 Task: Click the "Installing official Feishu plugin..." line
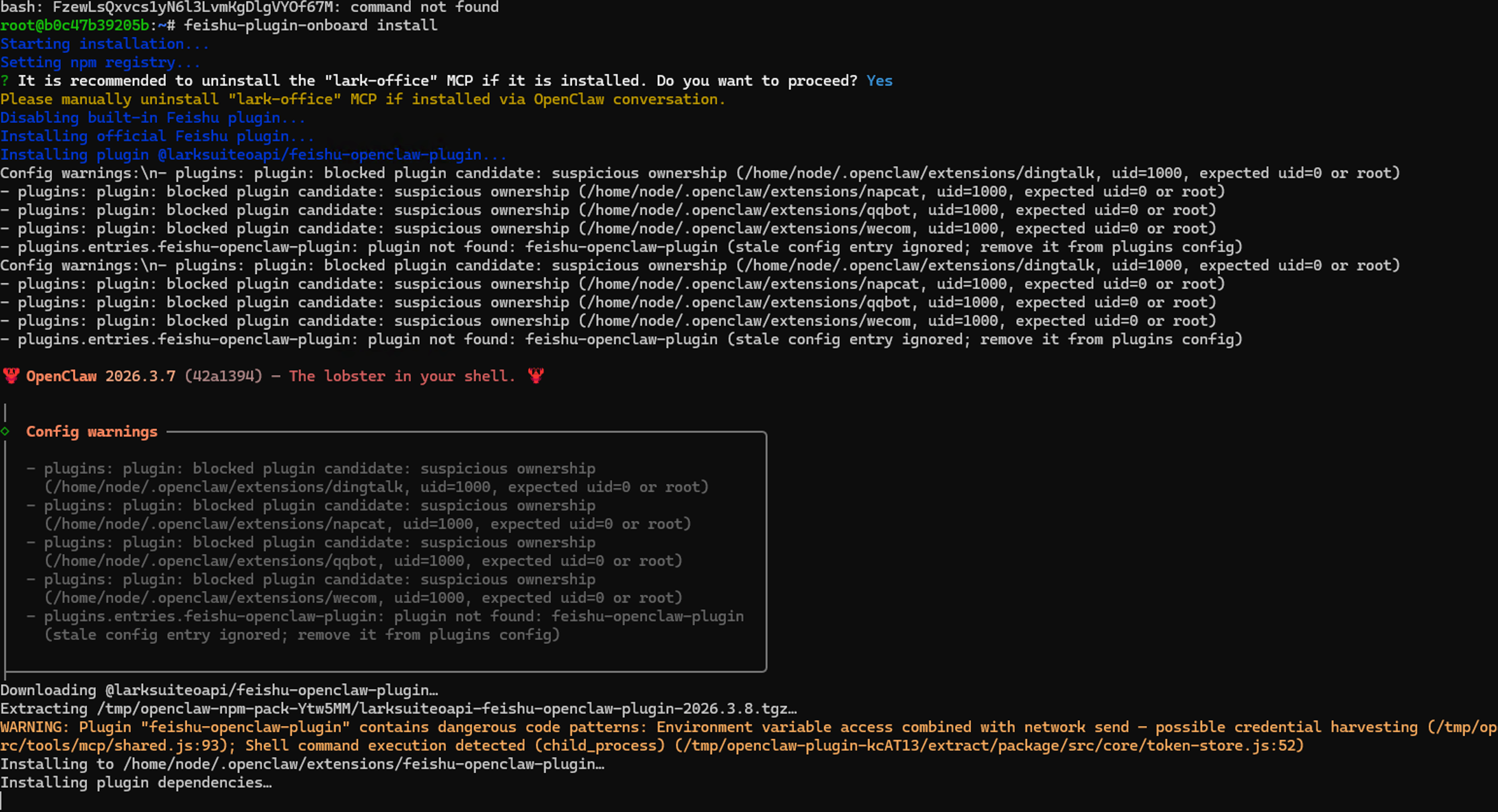point(157,137)
